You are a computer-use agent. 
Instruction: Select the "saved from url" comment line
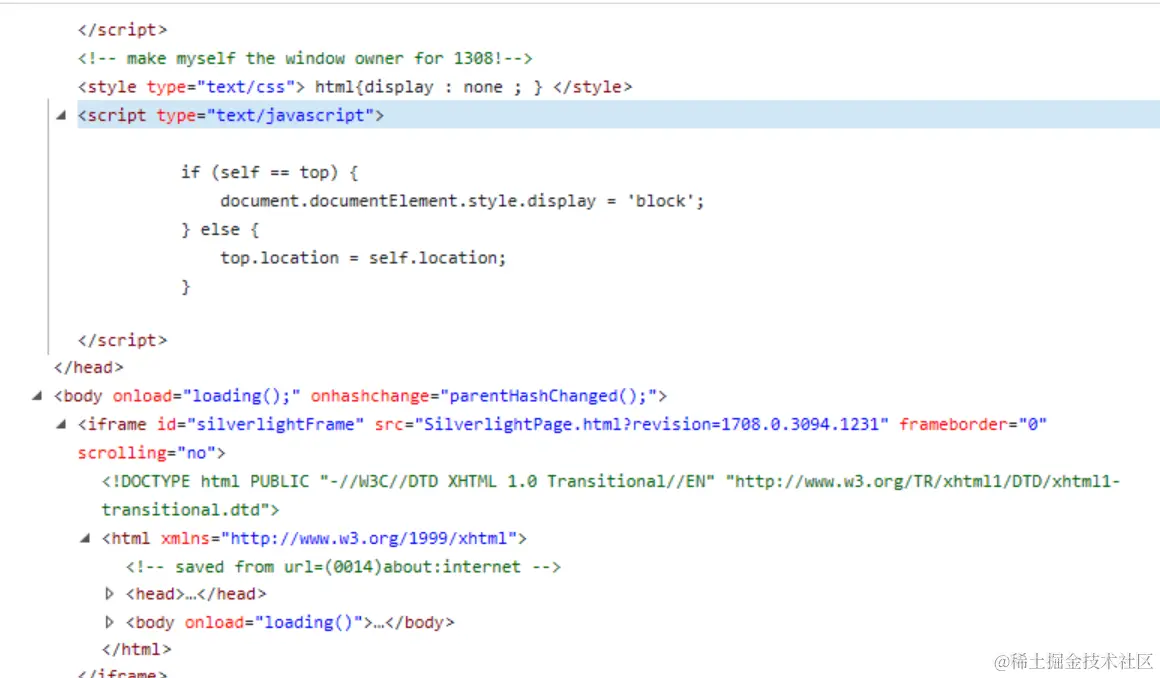343,567
